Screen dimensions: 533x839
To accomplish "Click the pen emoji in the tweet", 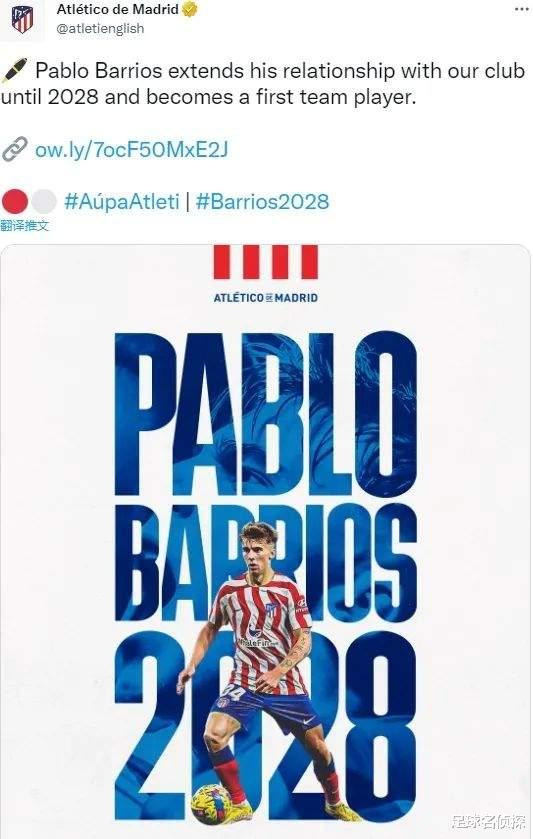I will [14, 71].
